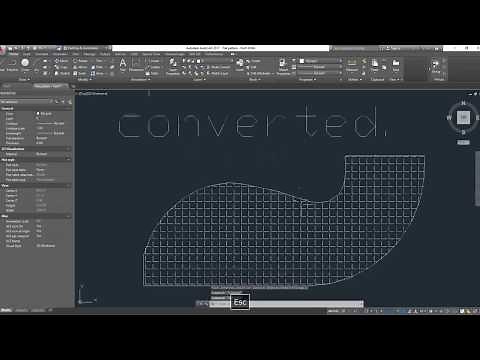Click Create block button

tap(253, 61)
